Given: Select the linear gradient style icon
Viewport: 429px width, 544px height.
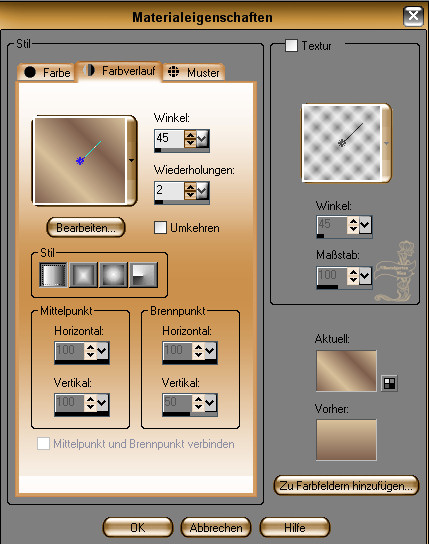Looking at the screenshot, I should [x=53, y=275].
